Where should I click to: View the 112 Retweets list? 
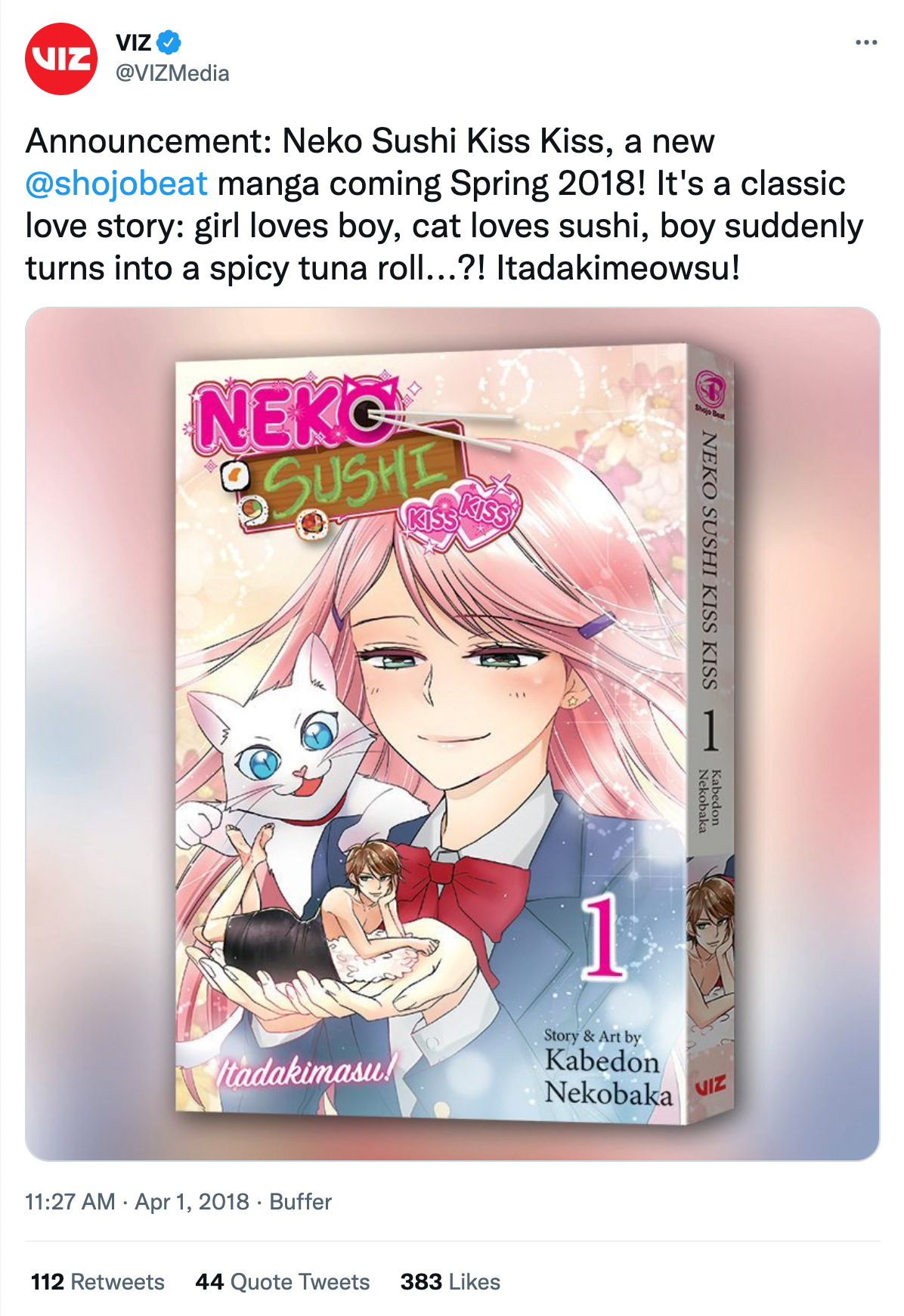point(98,1282)
